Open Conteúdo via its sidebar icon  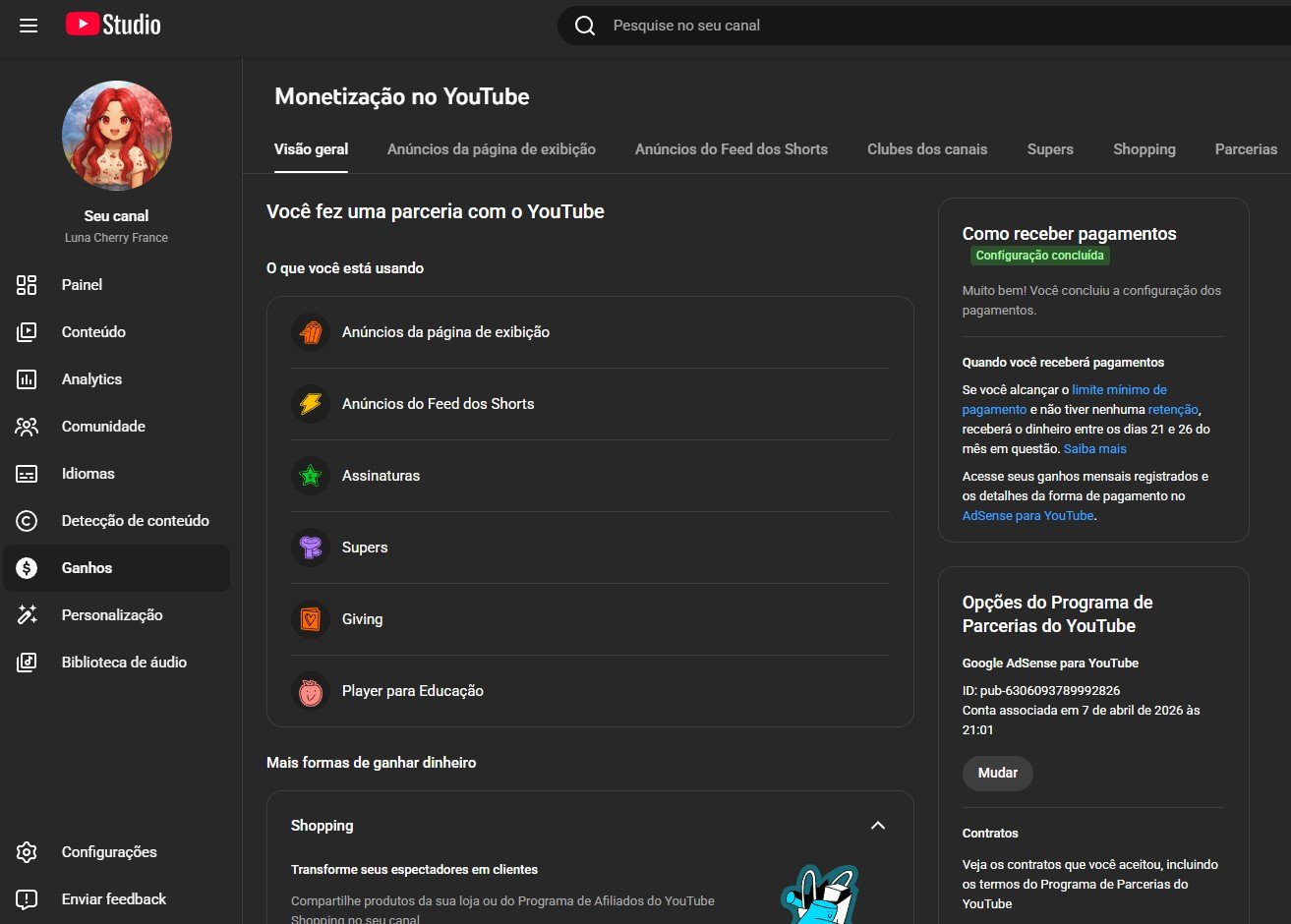(x=27, y=332)
